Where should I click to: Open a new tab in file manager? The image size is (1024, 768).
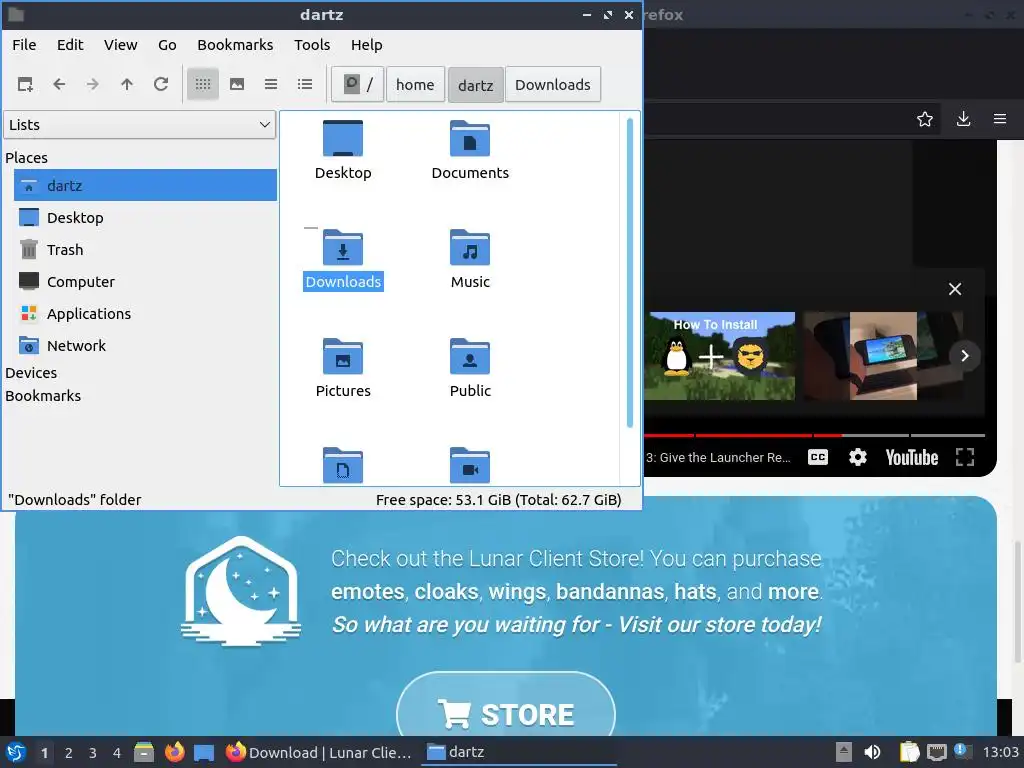point(25,84)
